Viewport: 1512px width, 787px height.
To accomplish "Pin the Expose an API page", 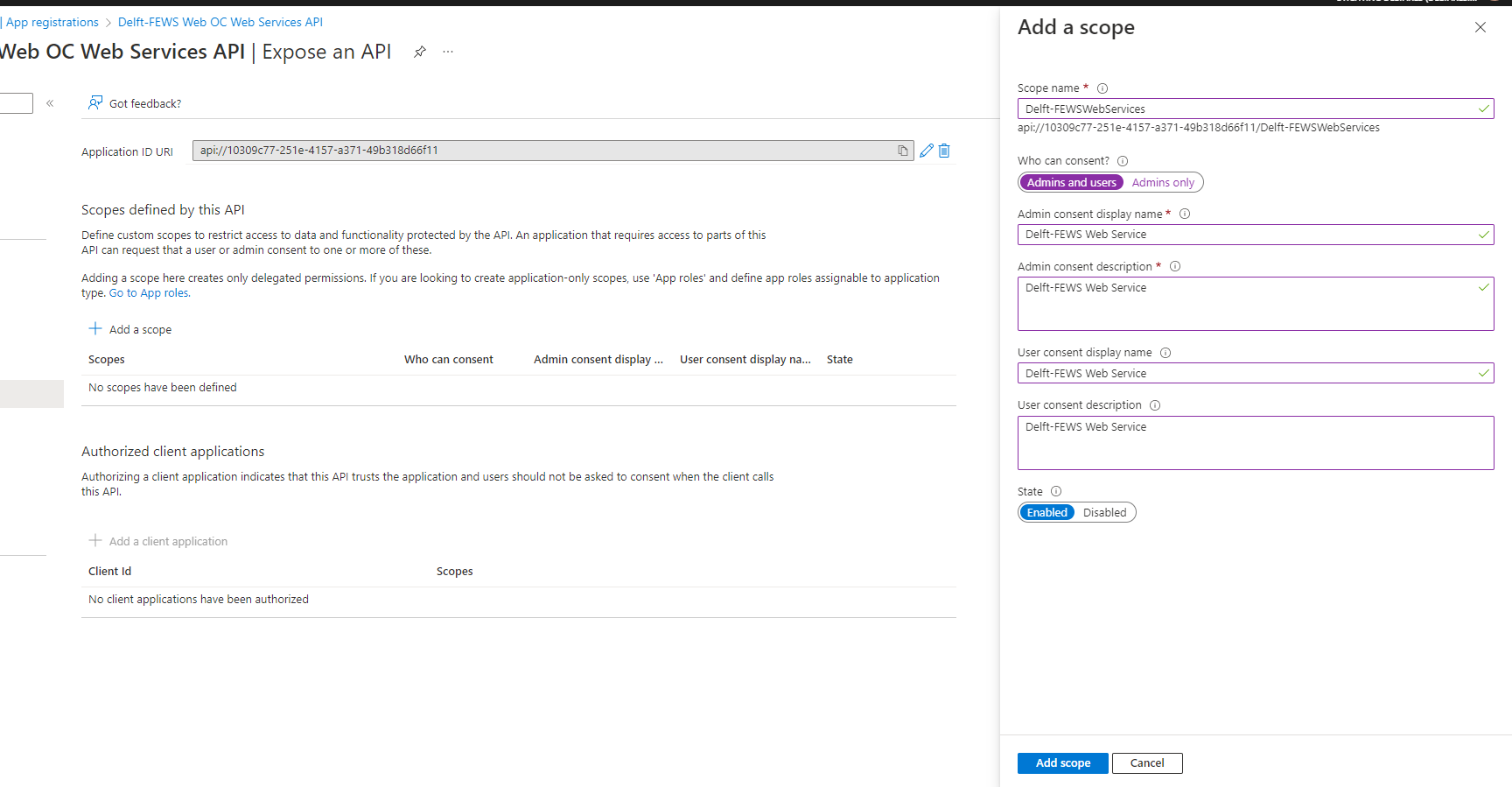I will pos(420,52).
